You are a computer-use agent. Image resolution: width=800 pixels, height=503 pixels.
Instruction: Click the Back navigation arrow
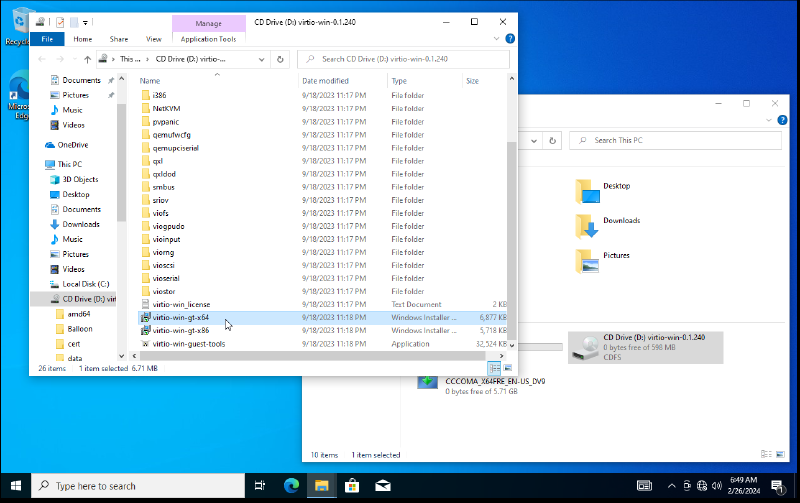tap(42, 59)
